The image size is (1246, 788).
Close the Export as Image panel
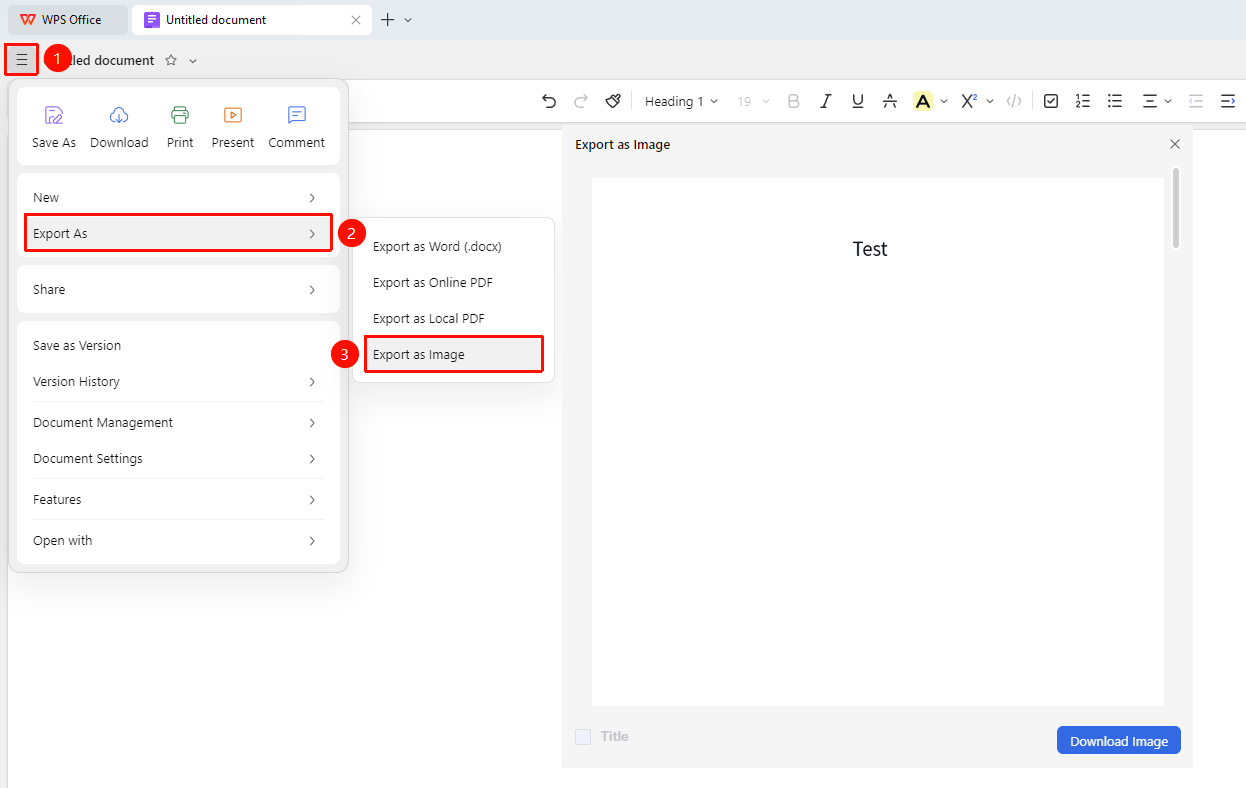coord(1175,144)
